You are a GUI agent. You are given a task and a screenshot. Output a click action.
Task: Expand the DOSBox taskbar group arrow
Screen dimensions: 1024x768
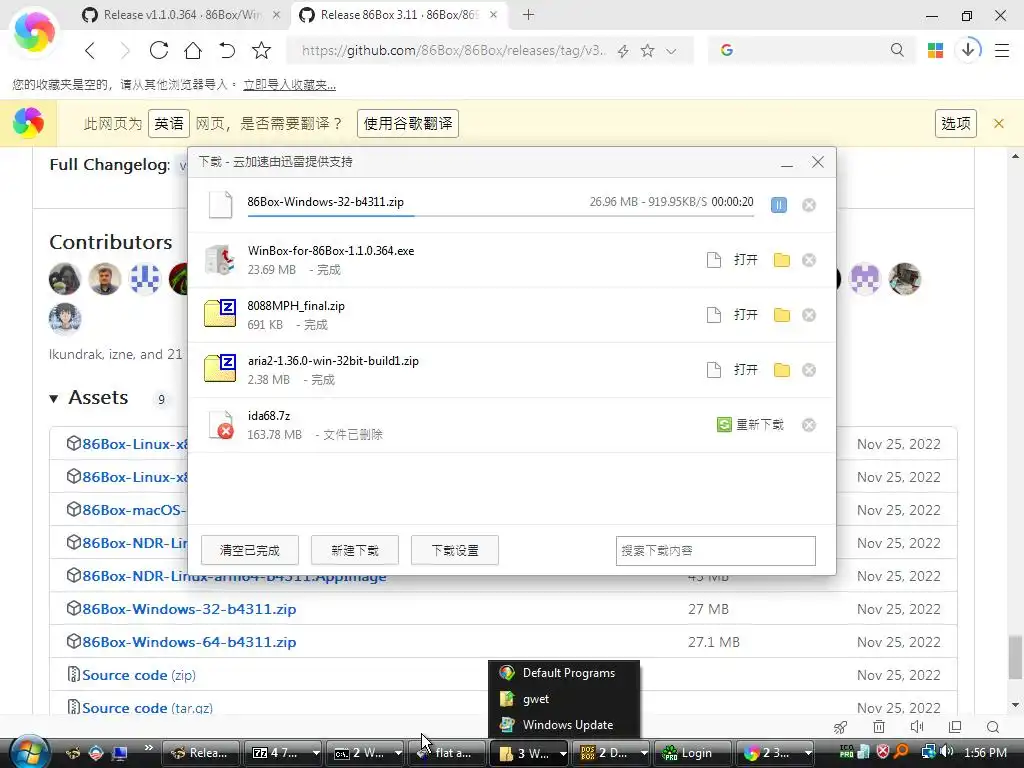pos(644,753)
